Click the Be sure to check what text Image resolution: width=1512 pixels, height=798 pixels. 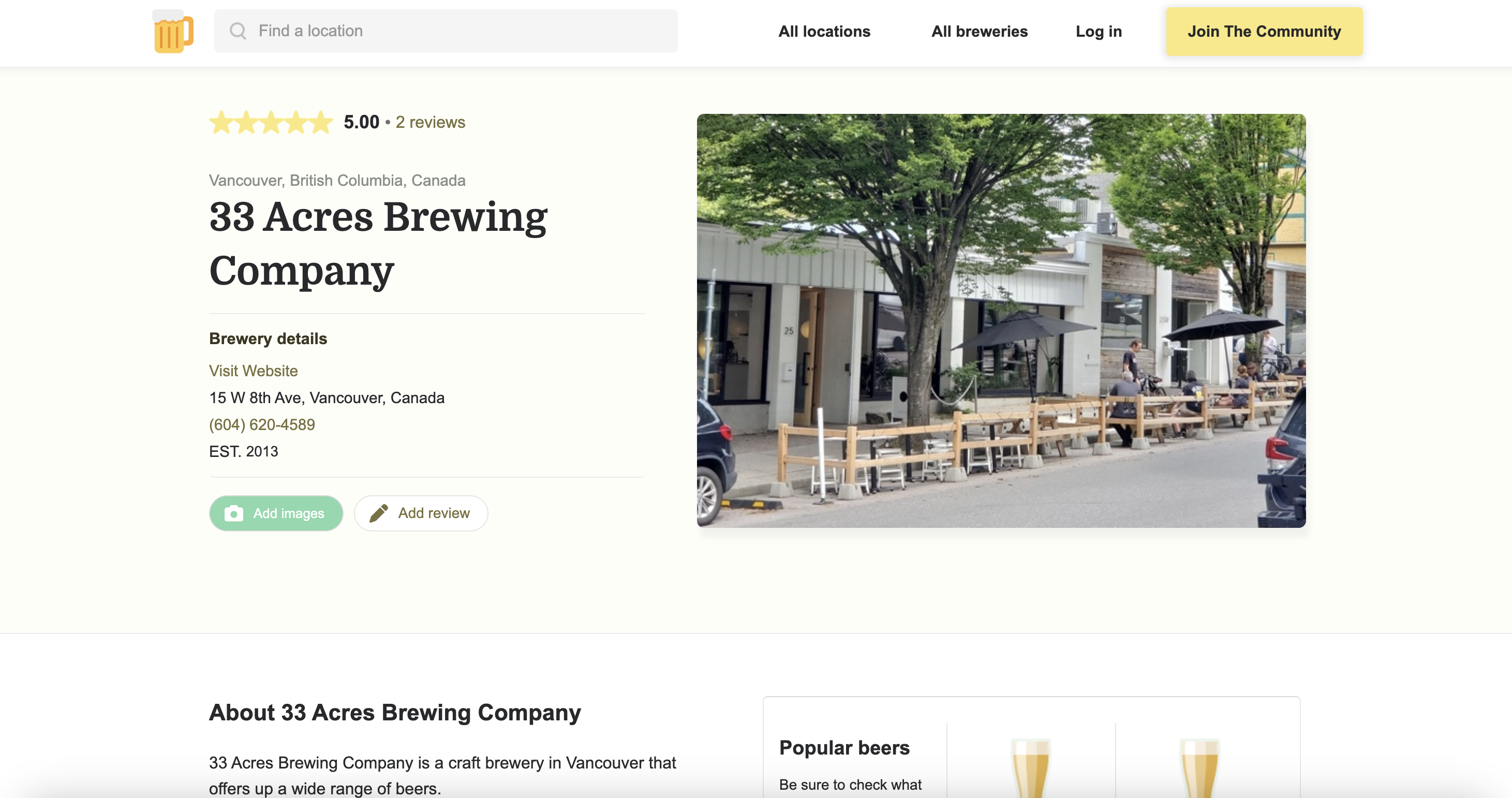coord(850,785)
